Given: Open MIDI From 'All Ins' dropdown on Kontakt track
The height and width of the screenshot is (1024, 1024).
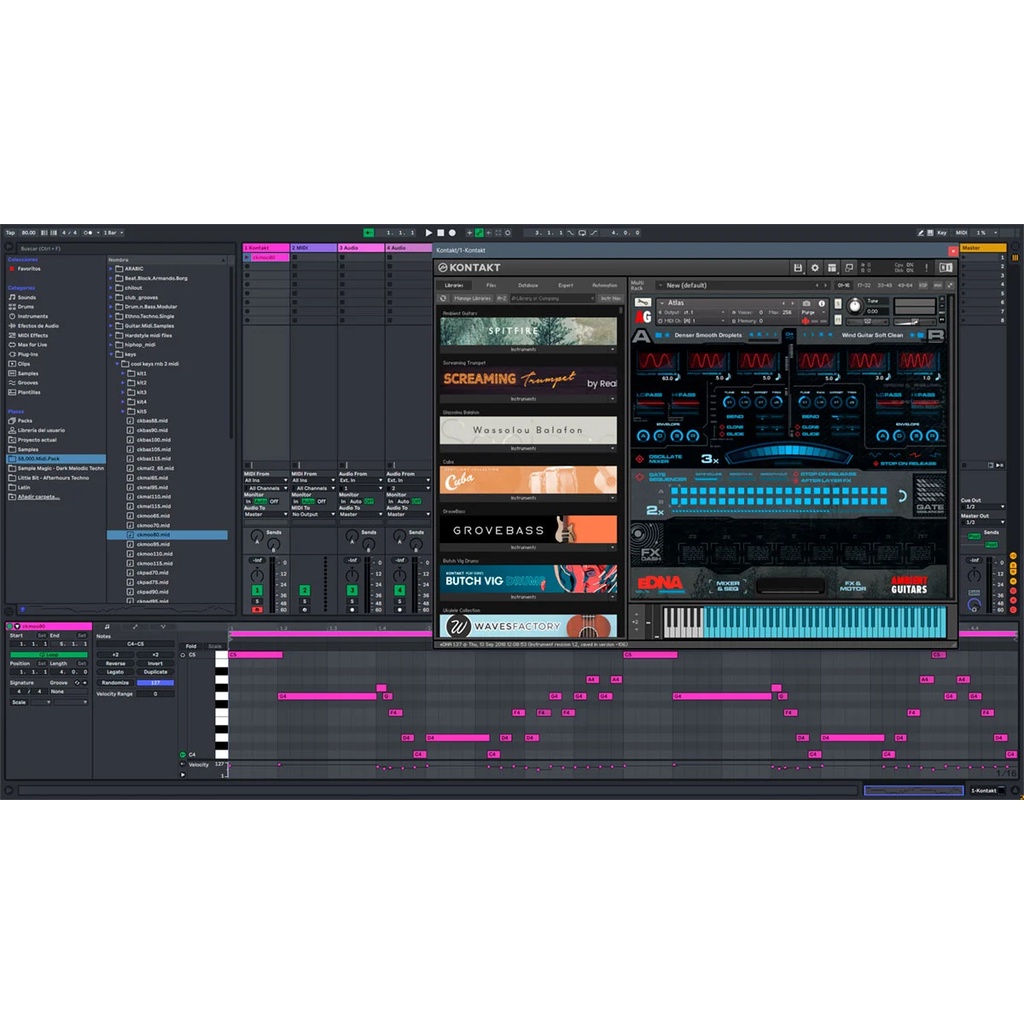Looking at the screenshot, I should click(265, 481).
